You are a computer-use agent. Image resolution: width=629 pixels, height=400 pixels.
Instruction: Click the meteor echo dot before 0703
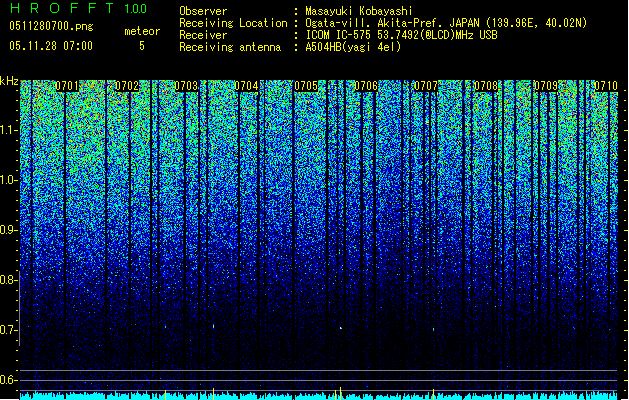point(165,327)
